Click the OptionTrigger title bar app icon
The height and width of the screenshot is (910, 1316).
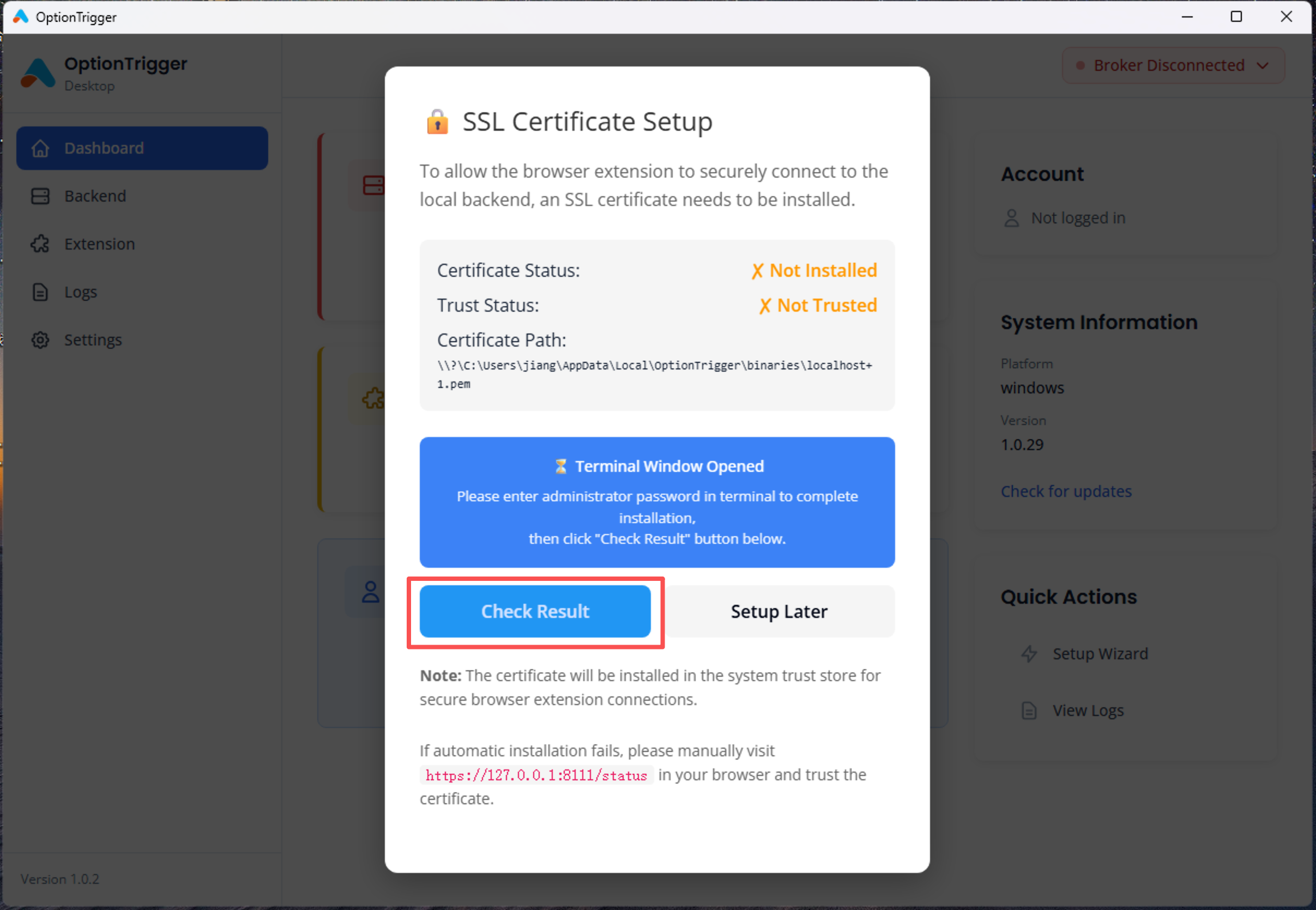21,16
